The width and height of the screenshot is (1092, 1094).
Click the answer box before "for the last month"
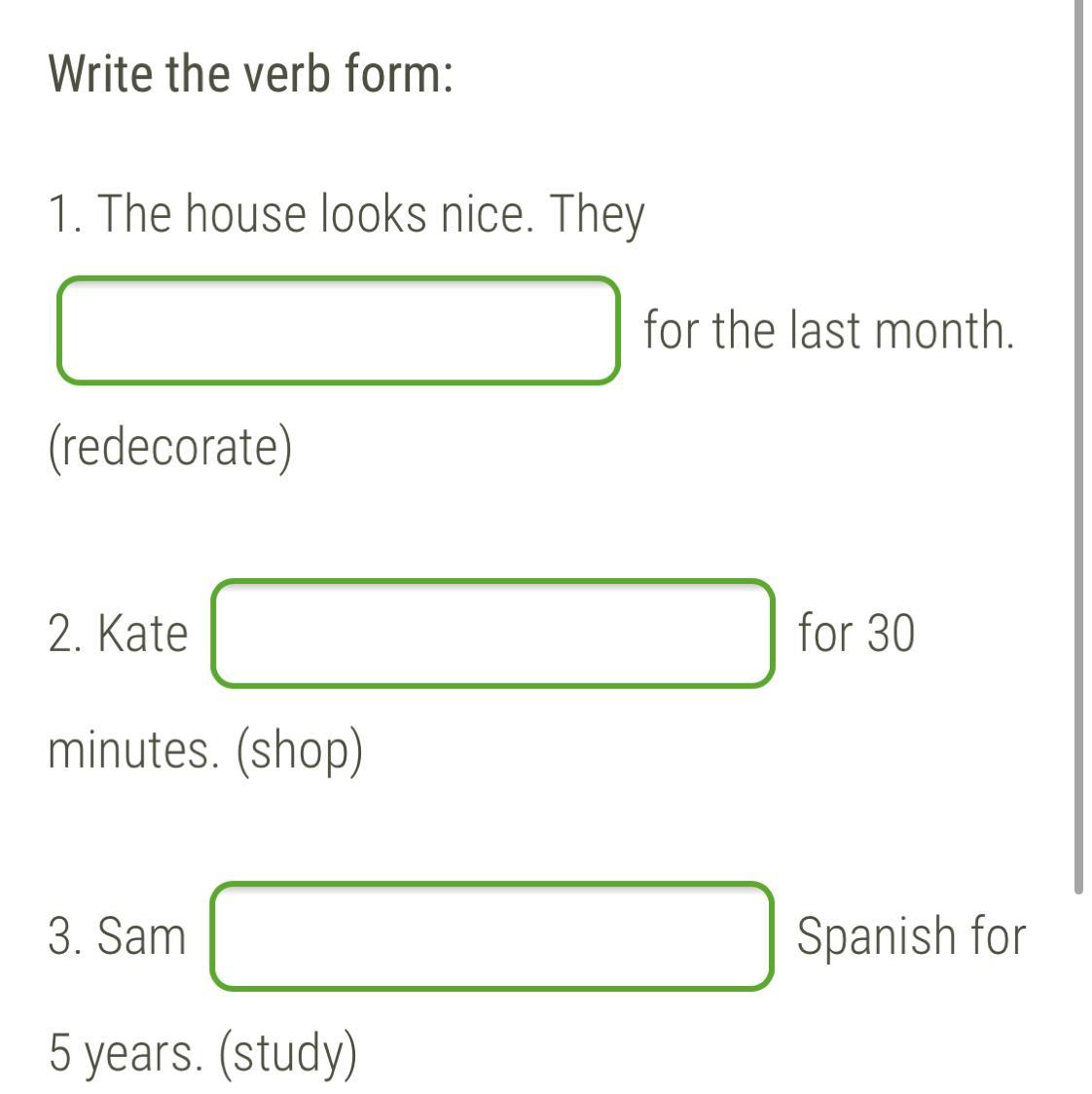click(x=339, y=330)
